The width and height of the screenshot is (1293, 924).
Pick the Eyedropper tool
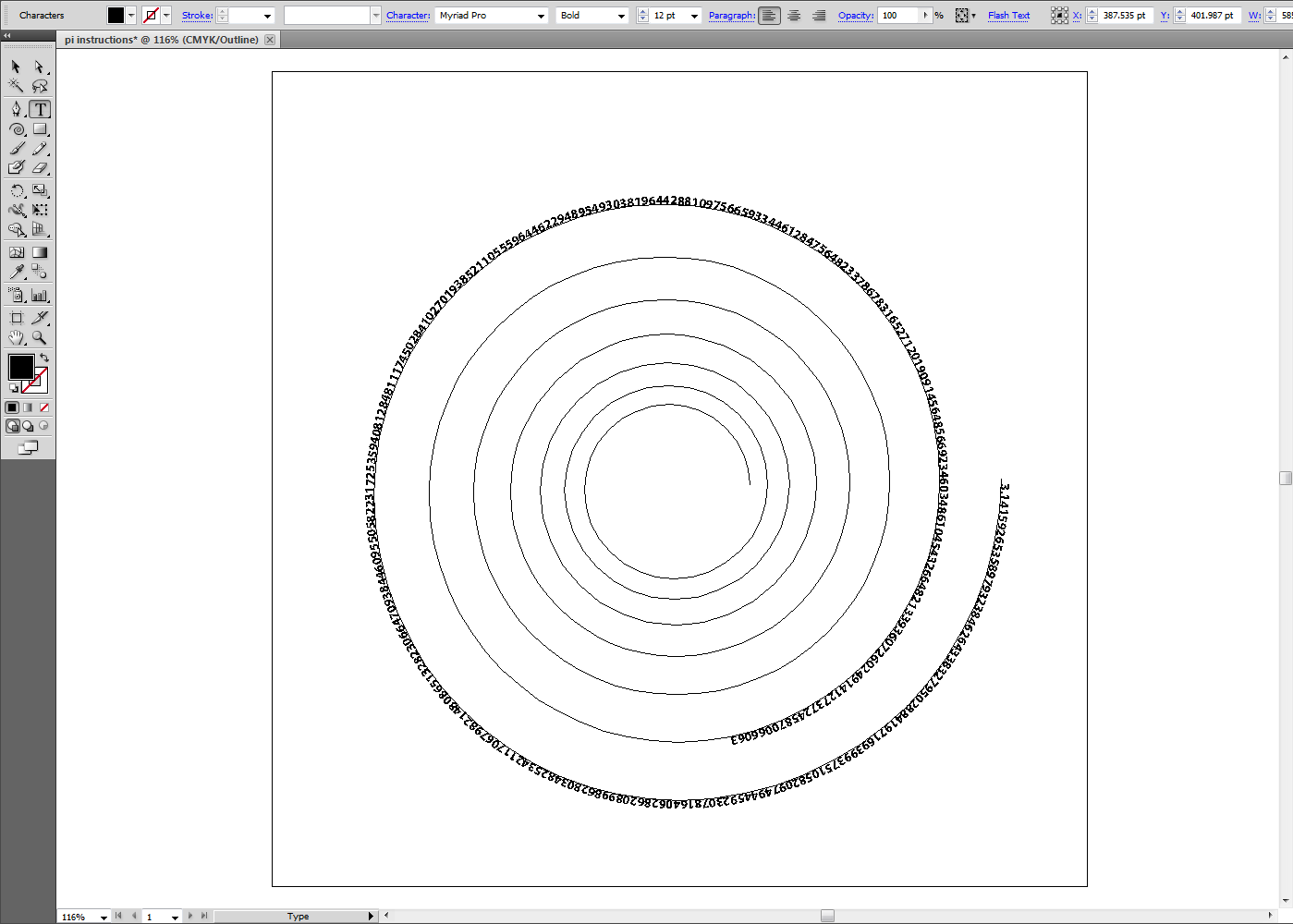16,272
